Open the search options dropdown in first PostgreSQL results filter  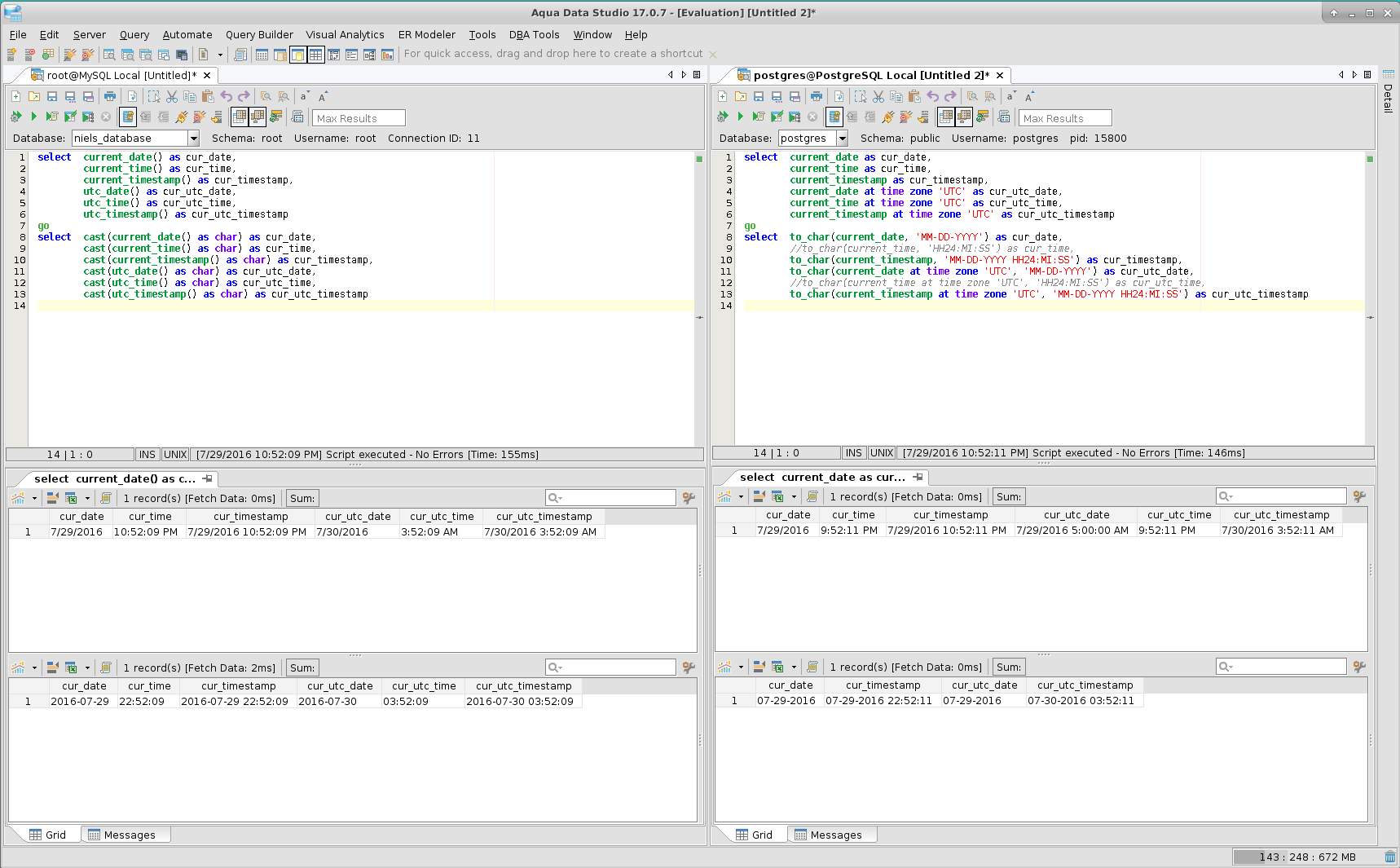[1225, 496]
